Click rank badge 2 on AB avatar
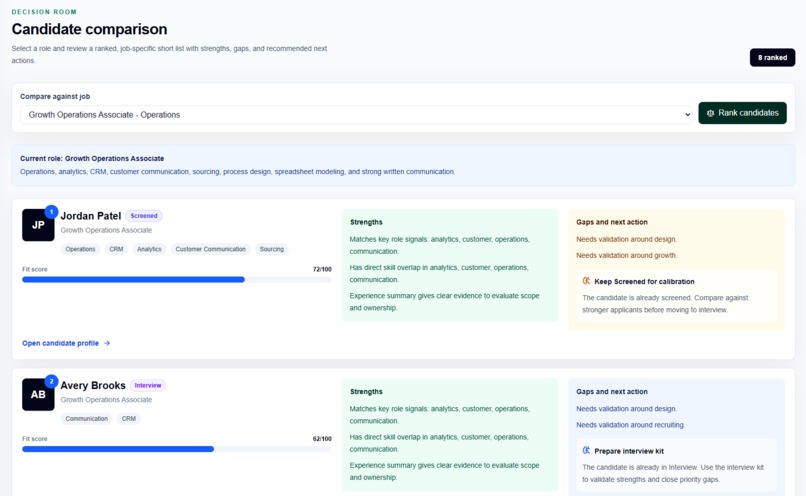806x496 pixels. click(x=51, y=381)
